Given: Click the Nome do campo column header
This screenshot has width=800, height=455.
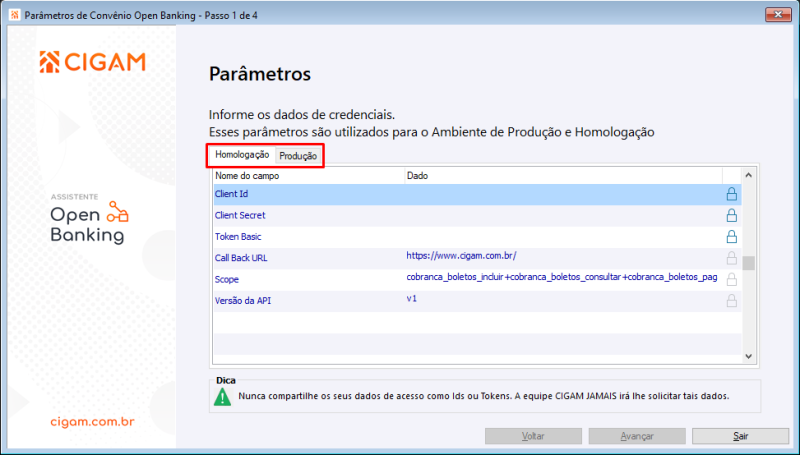Looking at the screenshot, I should pos(309,176).
